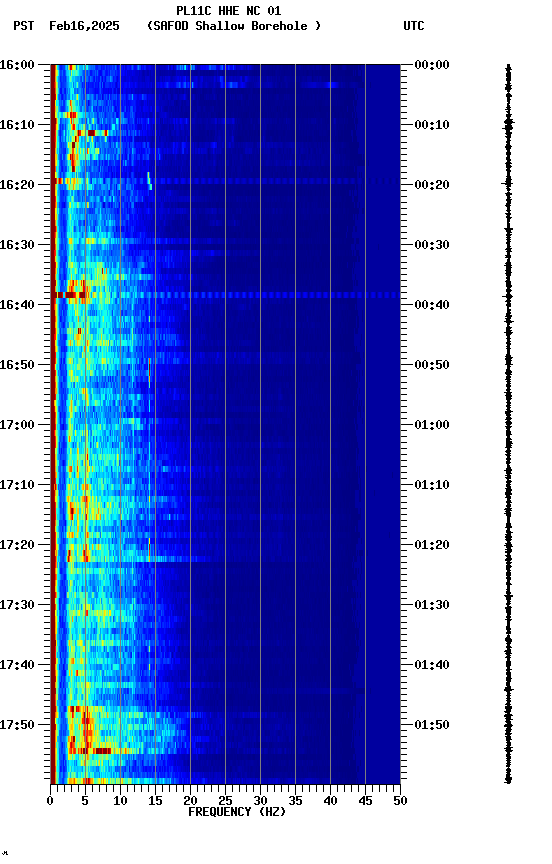Click the 15 Hz frequency axis label
This screenshot has width=552, height=864.
(155, 802)
